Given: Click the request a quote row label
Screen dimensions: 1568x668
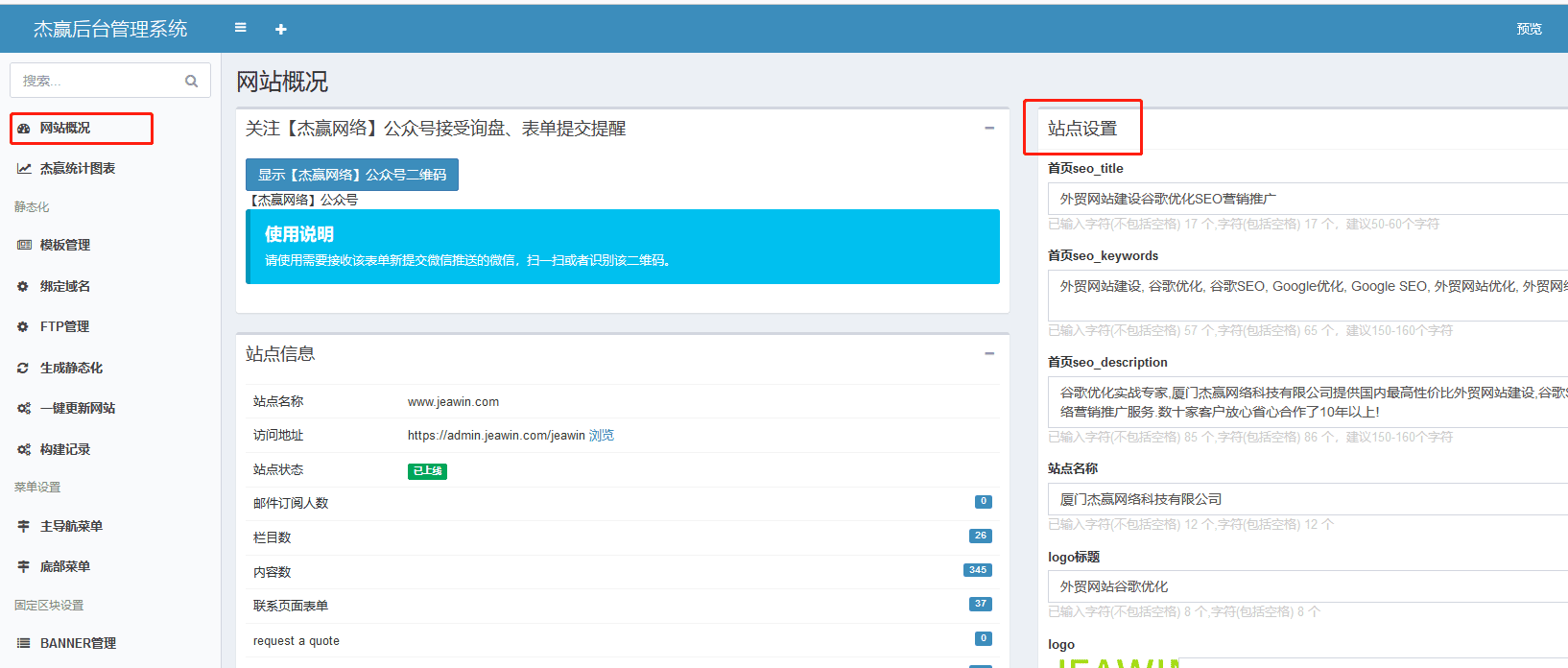Looking at the screenshot, I should (297, 641).
